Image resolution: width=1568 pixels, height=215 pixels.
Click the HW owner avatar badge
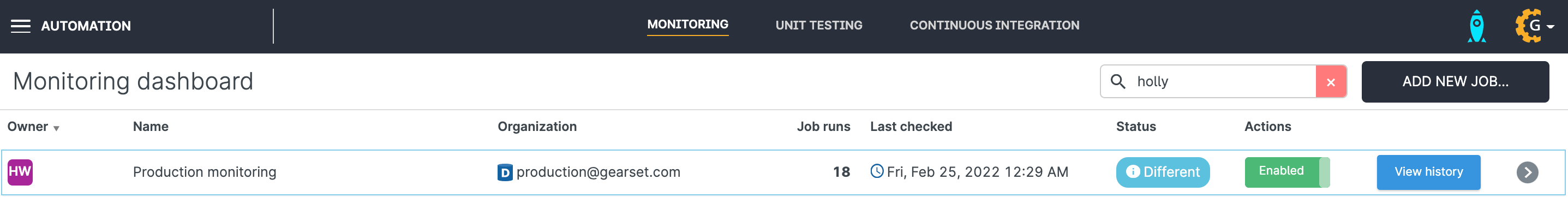click(20, 172)
